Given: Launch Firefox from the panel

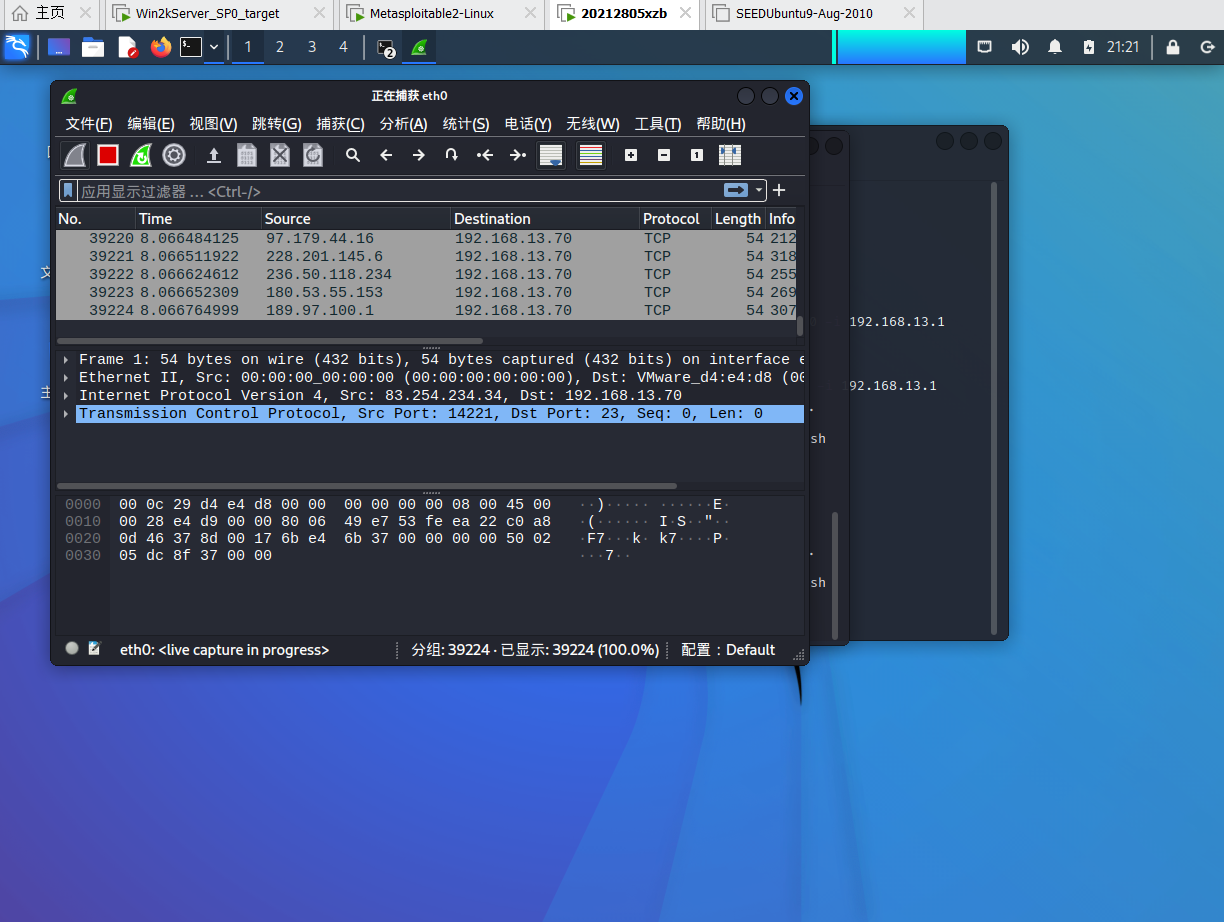Looking at the screenshot, I should (x=161, y=47).
